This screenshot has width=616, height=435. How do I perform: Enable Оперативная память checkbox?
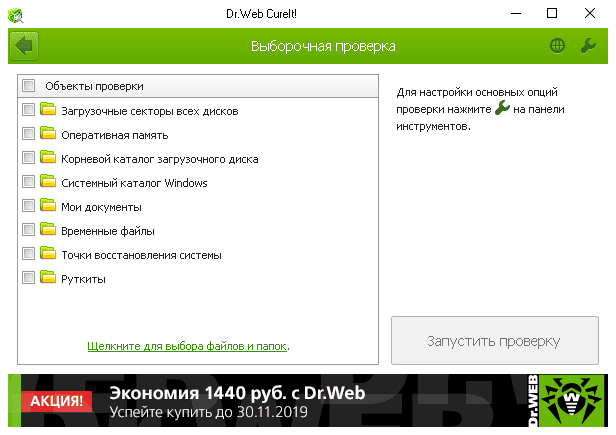[x=28, y=133]
